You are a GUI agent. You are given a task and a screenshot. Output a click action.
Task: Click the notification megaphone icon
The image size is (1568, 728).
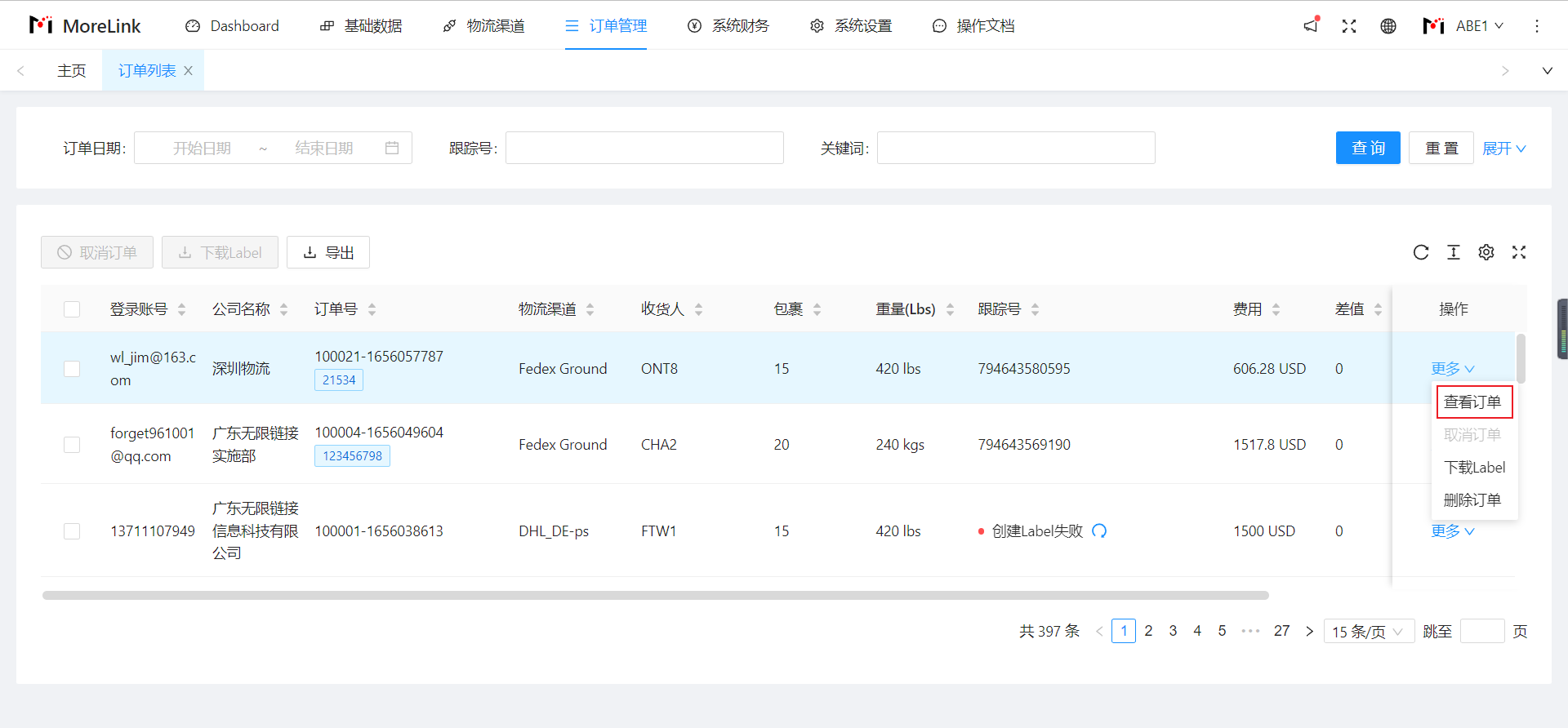1311,25
